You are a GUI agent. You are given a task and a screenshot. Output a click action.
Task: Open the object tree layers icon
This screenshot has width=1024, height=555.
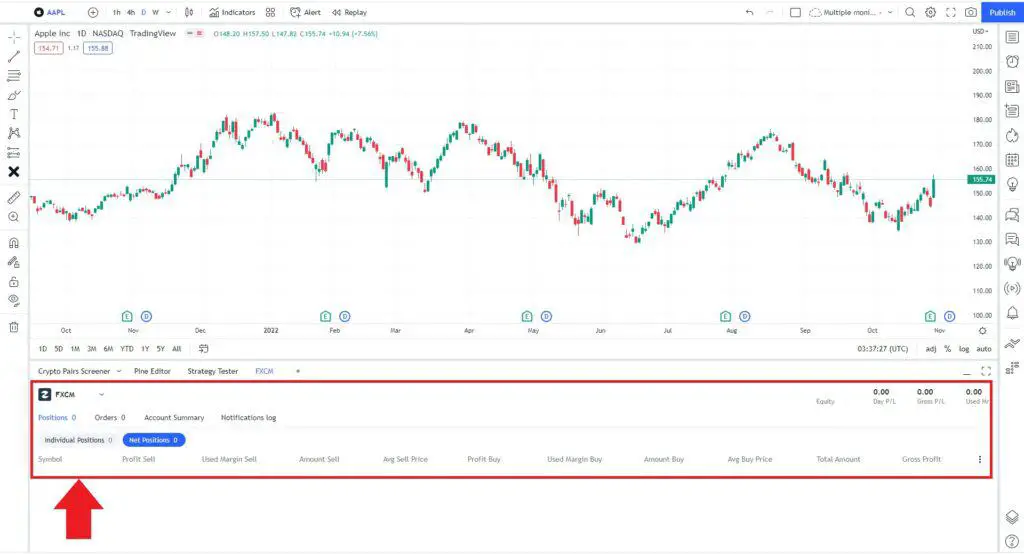[1012, 517]
